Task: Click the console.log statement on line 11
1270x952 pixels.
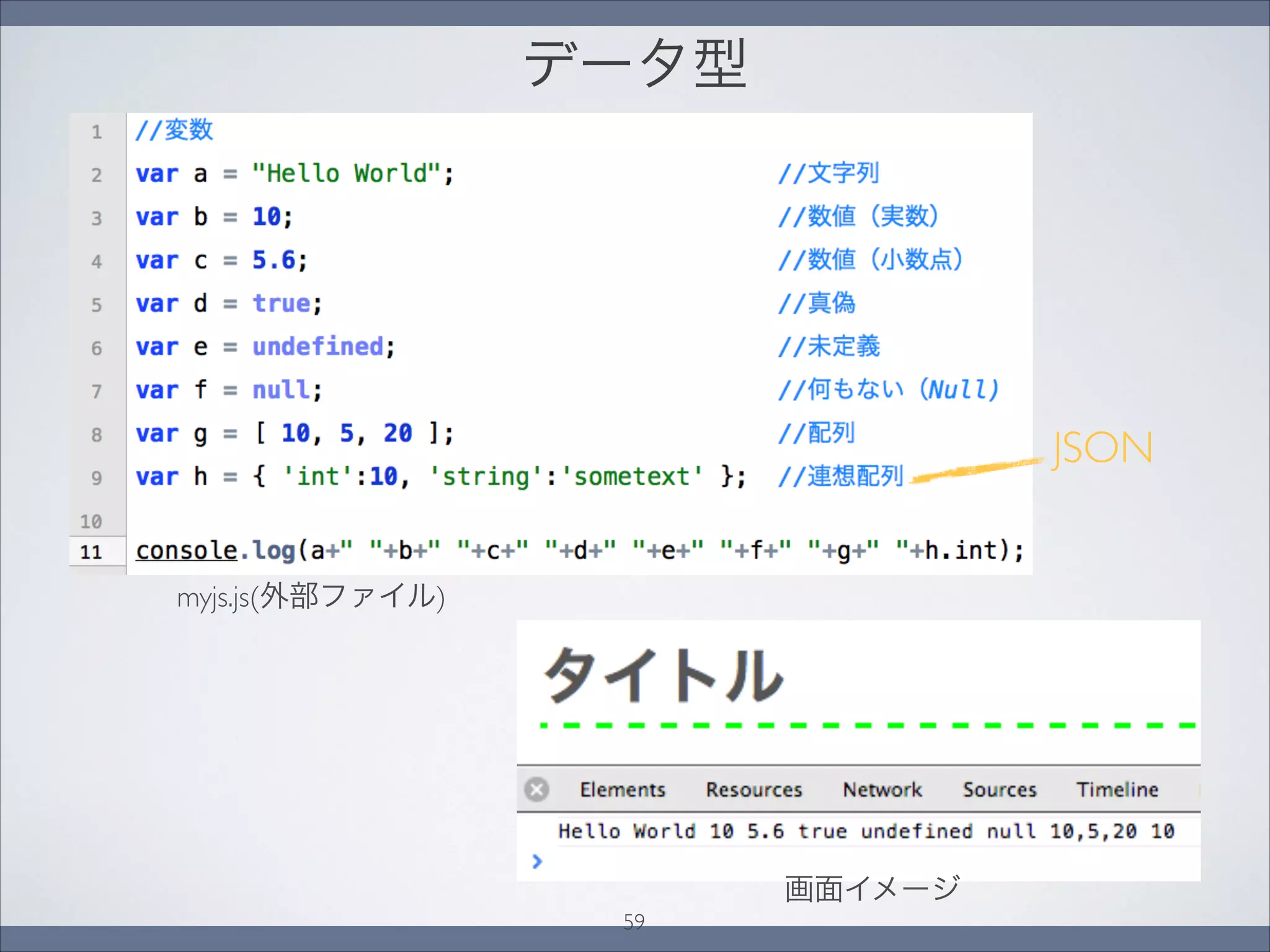Action: click(580, 550)
